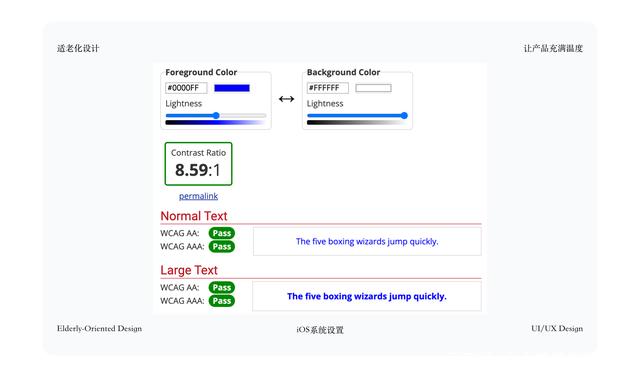The width and height of the screenshot is (640, 377).
Task: Swap foreground and background colors arrow
Action: pyautogui.click(x=287, y=99)
